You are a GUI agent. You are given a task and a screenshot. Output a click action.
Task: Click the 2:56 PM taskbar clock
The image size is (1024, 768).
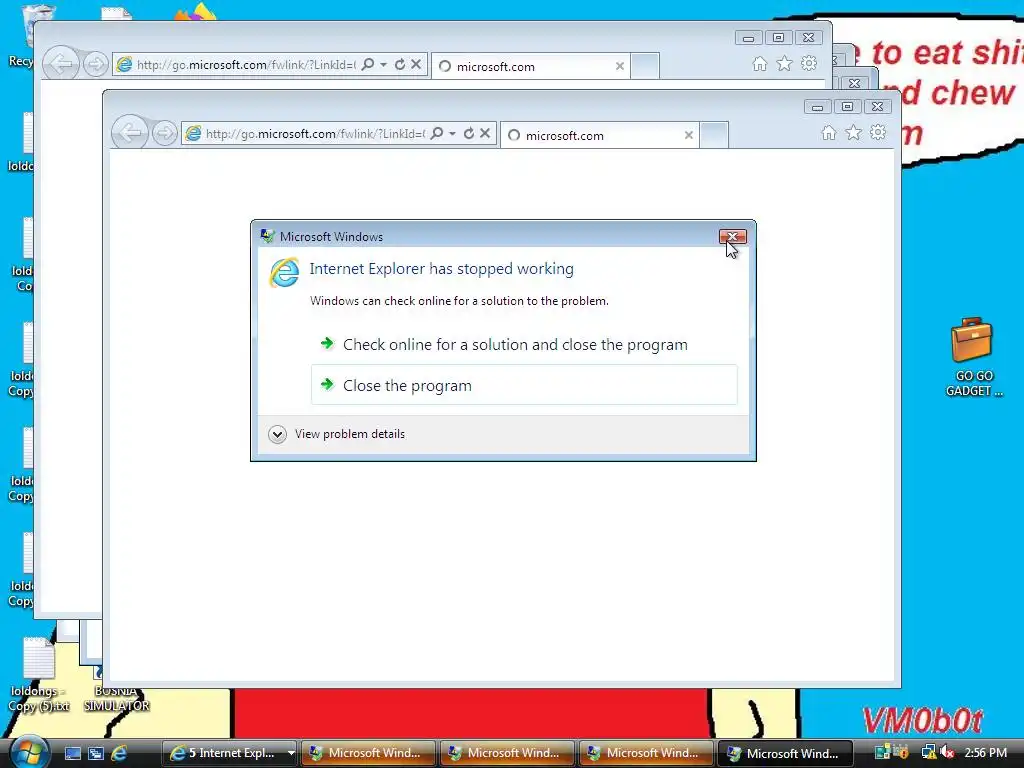[985, 753]
